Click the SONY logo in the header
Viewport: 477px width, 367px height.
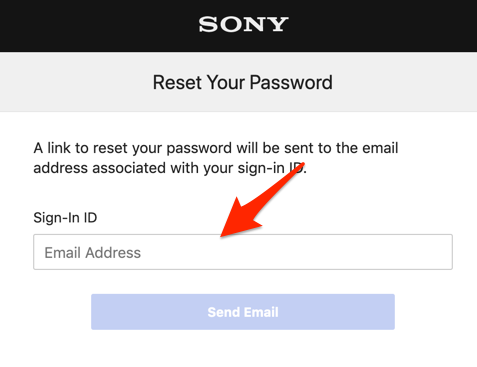(x=243, y=25)
